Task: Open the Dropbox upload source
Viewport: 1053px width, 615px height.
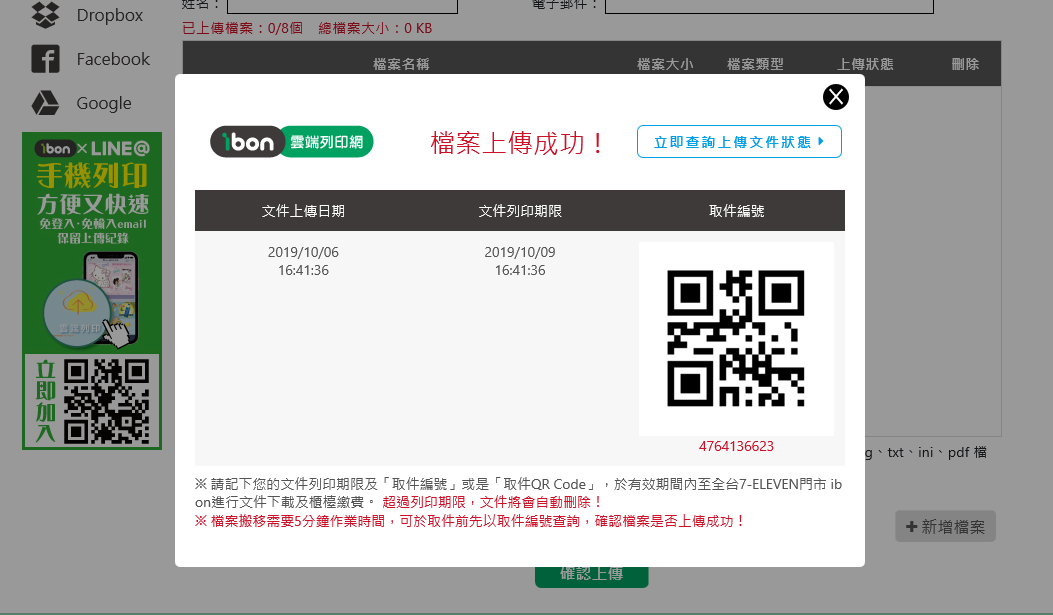Action: tap(109, 15)
